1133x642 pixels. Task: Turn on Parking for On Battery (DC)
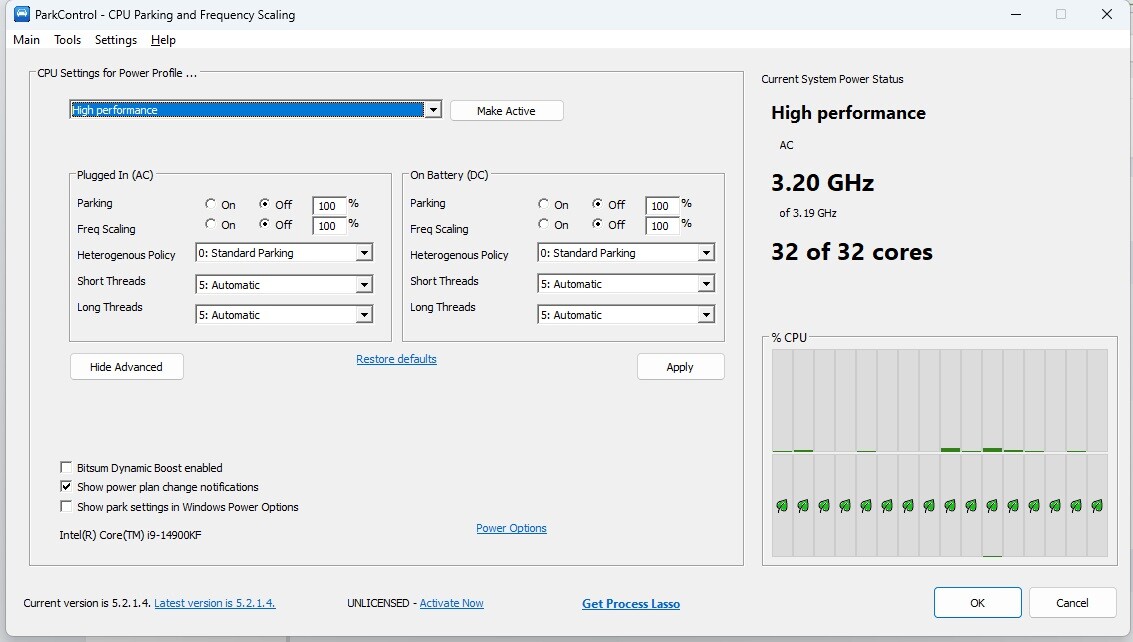[x=543, y=204]
